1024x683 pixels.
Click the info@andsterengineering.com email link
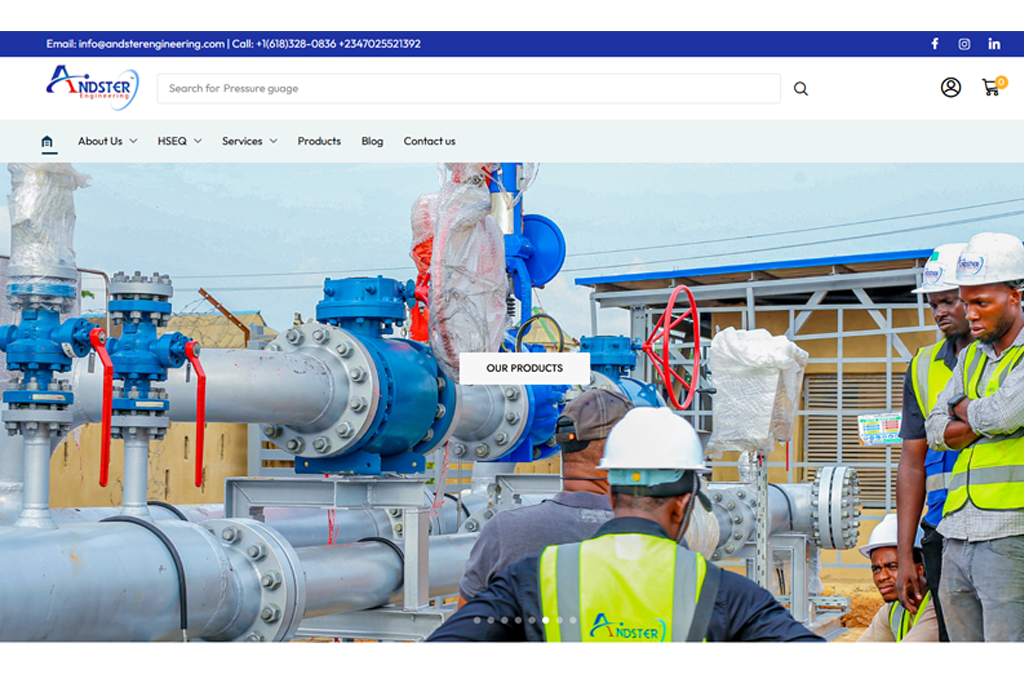coord(152,44)
